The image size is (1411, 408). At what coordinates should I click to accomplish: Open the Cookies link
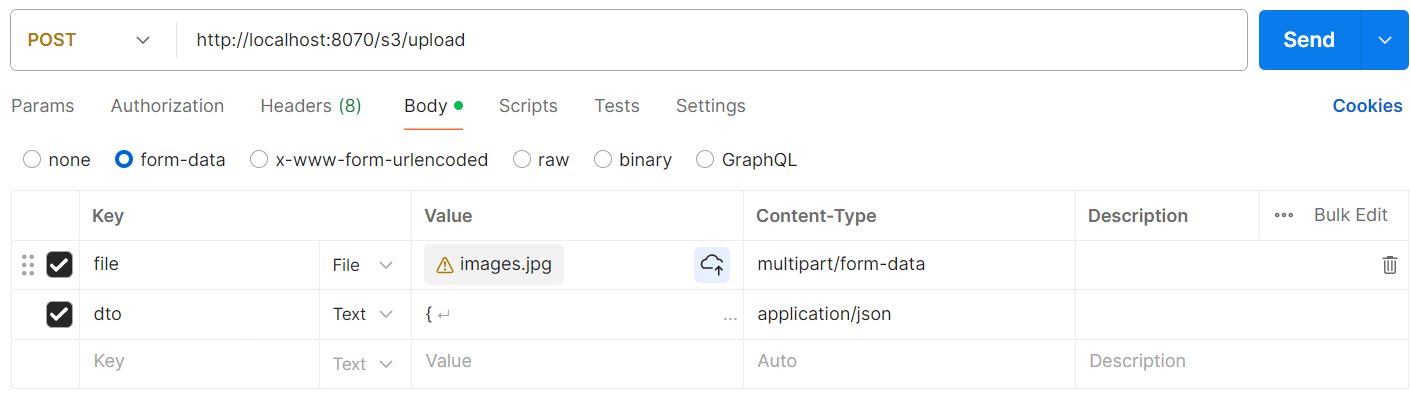1367,106
